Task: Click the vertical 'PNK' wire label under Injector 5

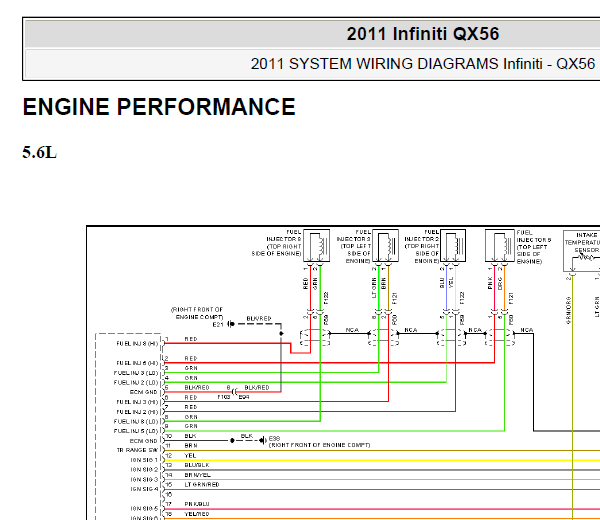Action: [490, 284]
